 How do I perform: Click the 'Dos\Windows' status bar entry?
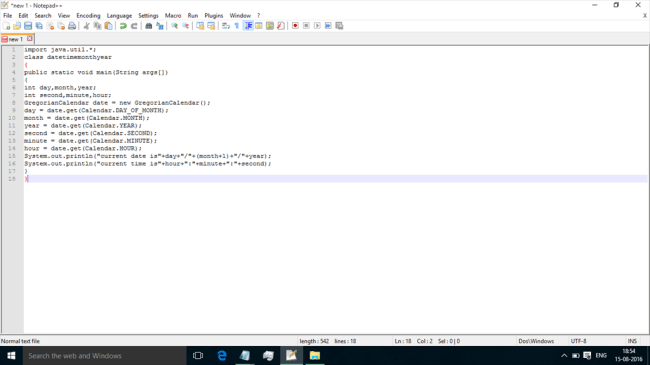point(536,341)
